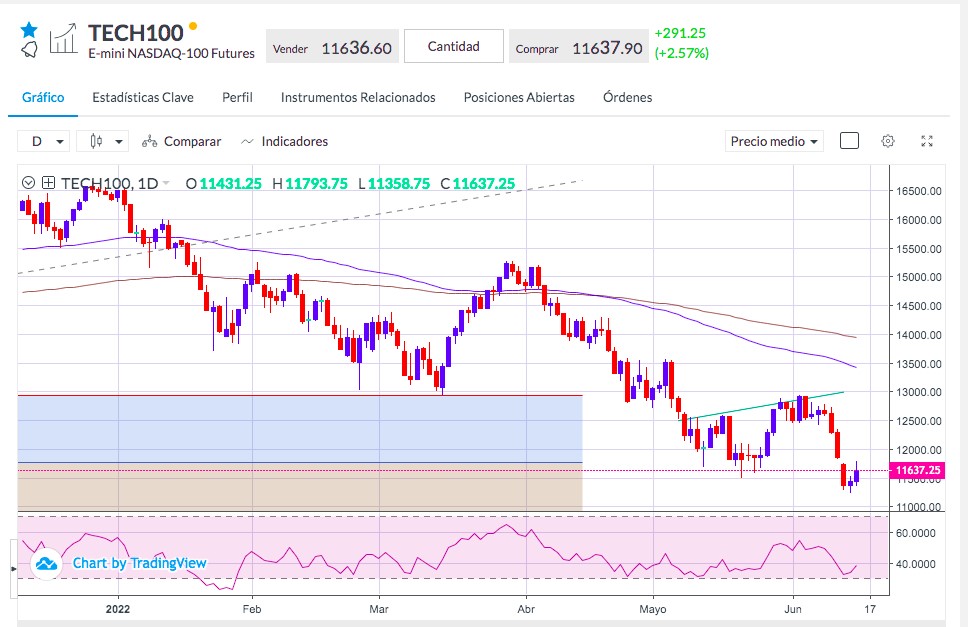Open the Estadísticas Clave tab
The image size is (968, 627).
point(143,98)
